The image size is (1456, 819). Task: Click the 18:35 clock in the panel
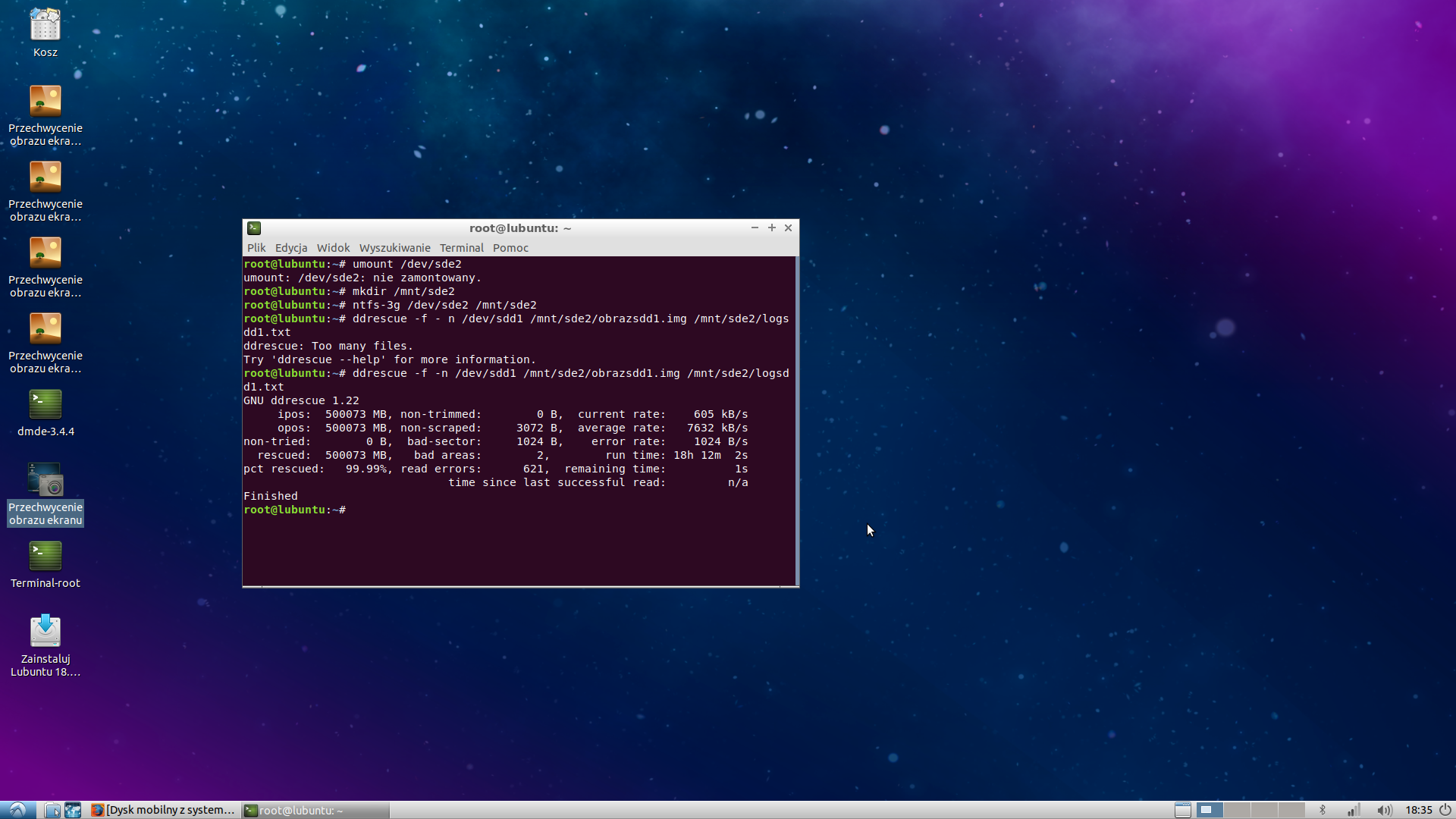(x=1418, y=810)
